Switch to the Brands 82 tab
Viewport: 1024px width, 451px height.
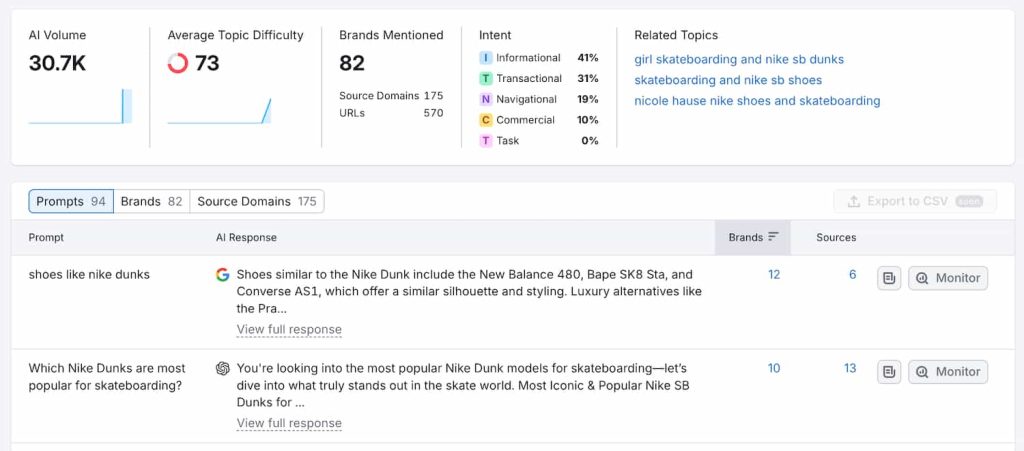[x=152, y=202]
